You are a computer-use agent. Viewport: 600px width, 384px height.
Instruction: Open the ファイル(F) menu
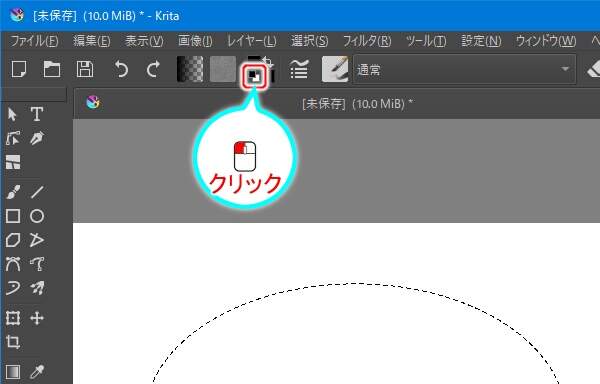coord(34,41)
